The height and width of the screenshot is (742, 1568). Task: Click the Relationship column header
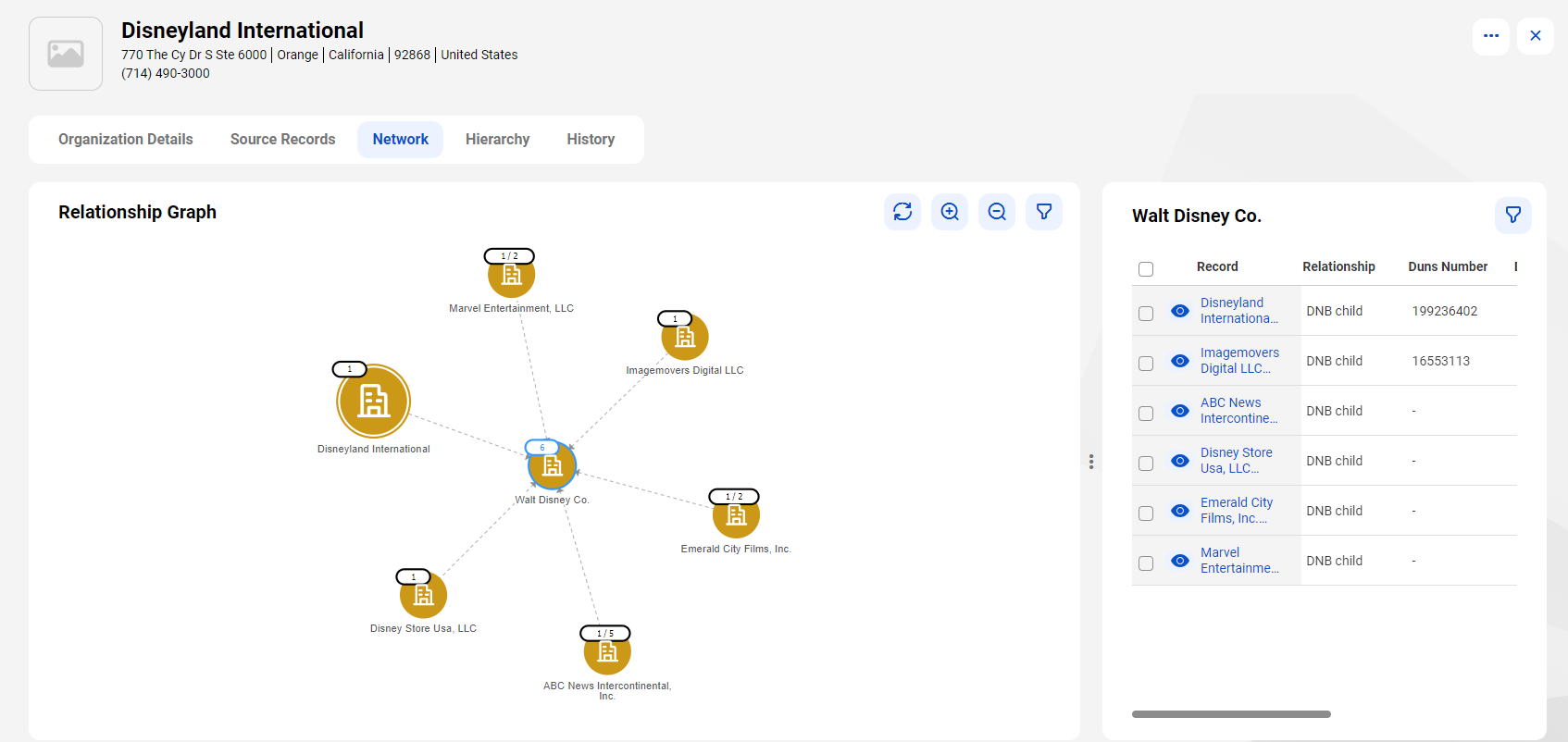(1338, 266)
